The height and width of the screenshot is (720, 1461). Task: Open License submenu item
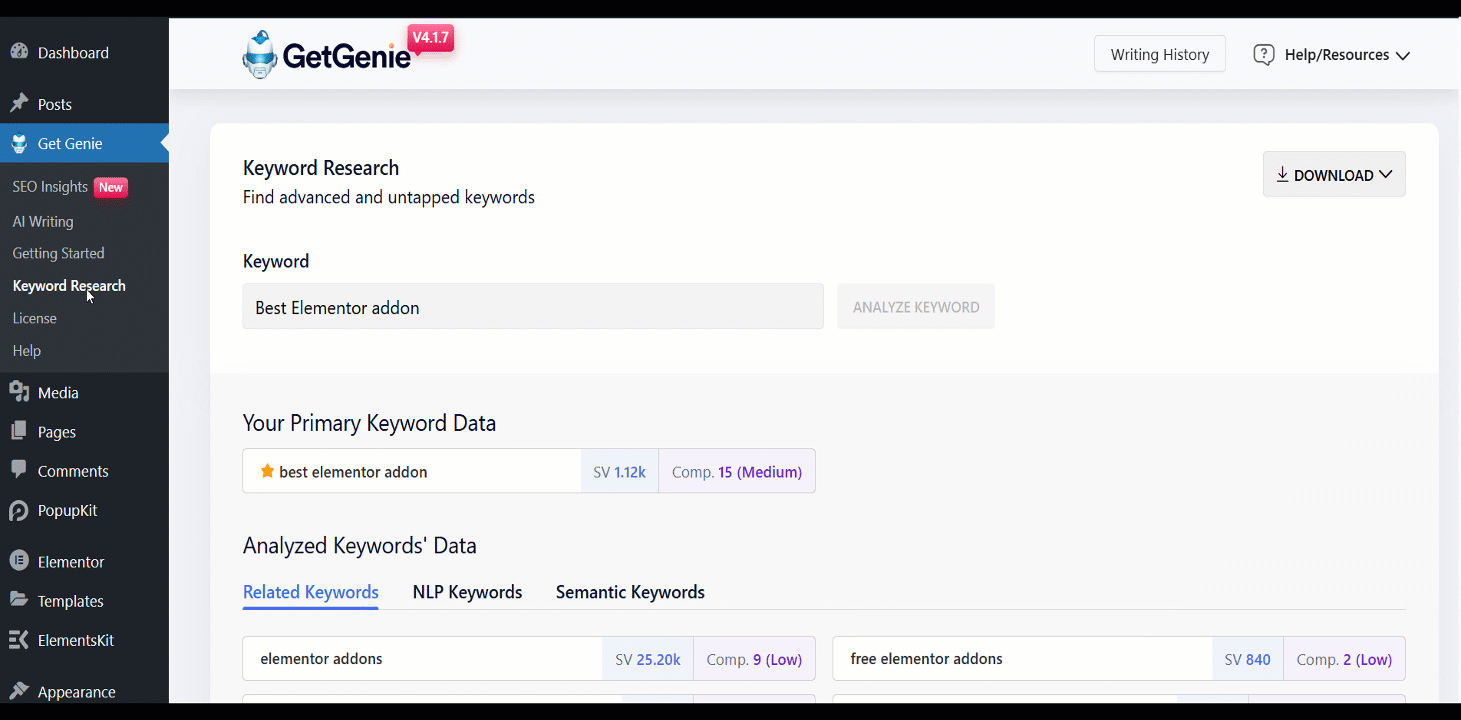coord(35,318)
